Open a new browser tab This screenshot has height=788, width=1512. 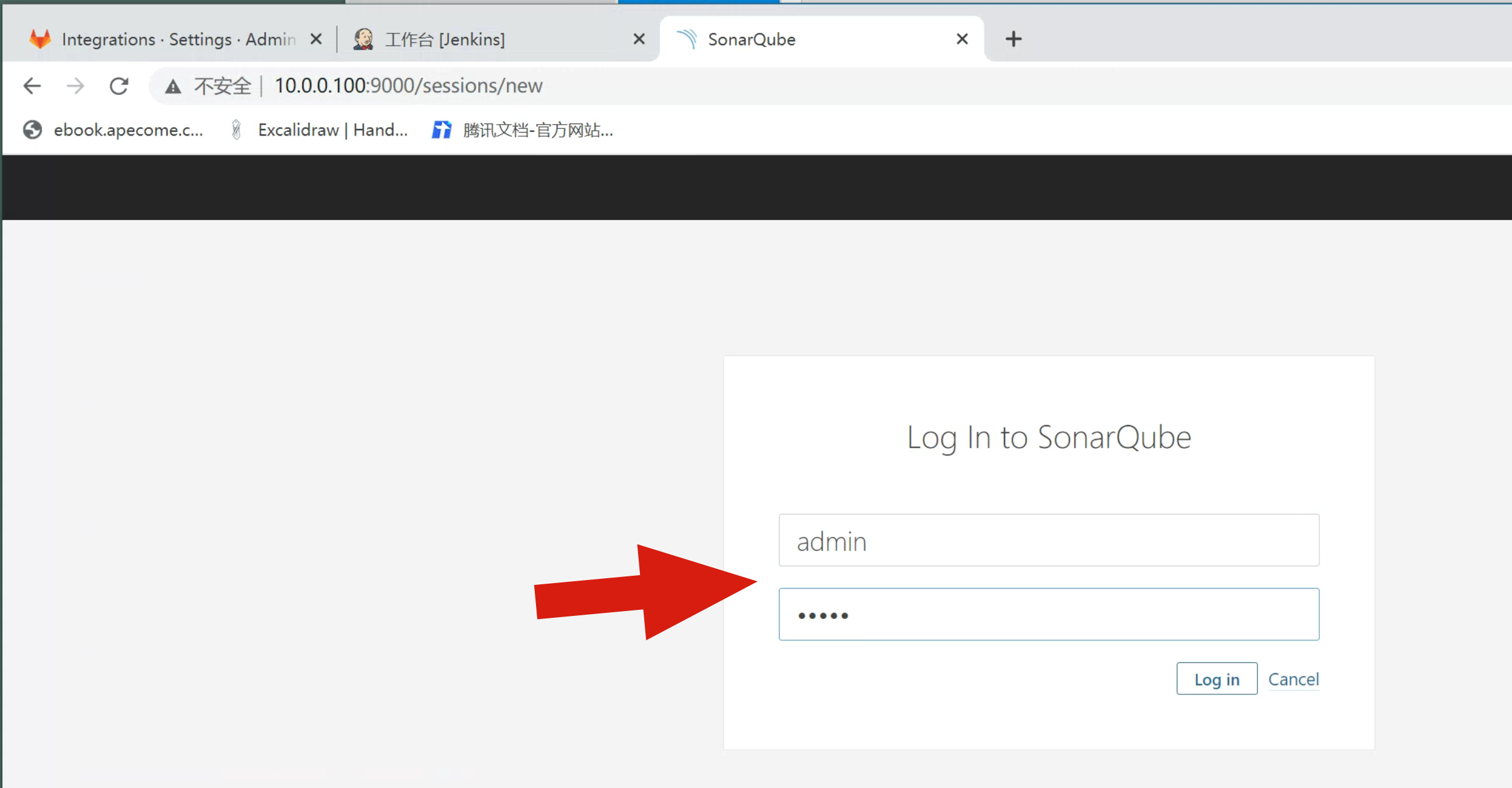pos(1013,39)
